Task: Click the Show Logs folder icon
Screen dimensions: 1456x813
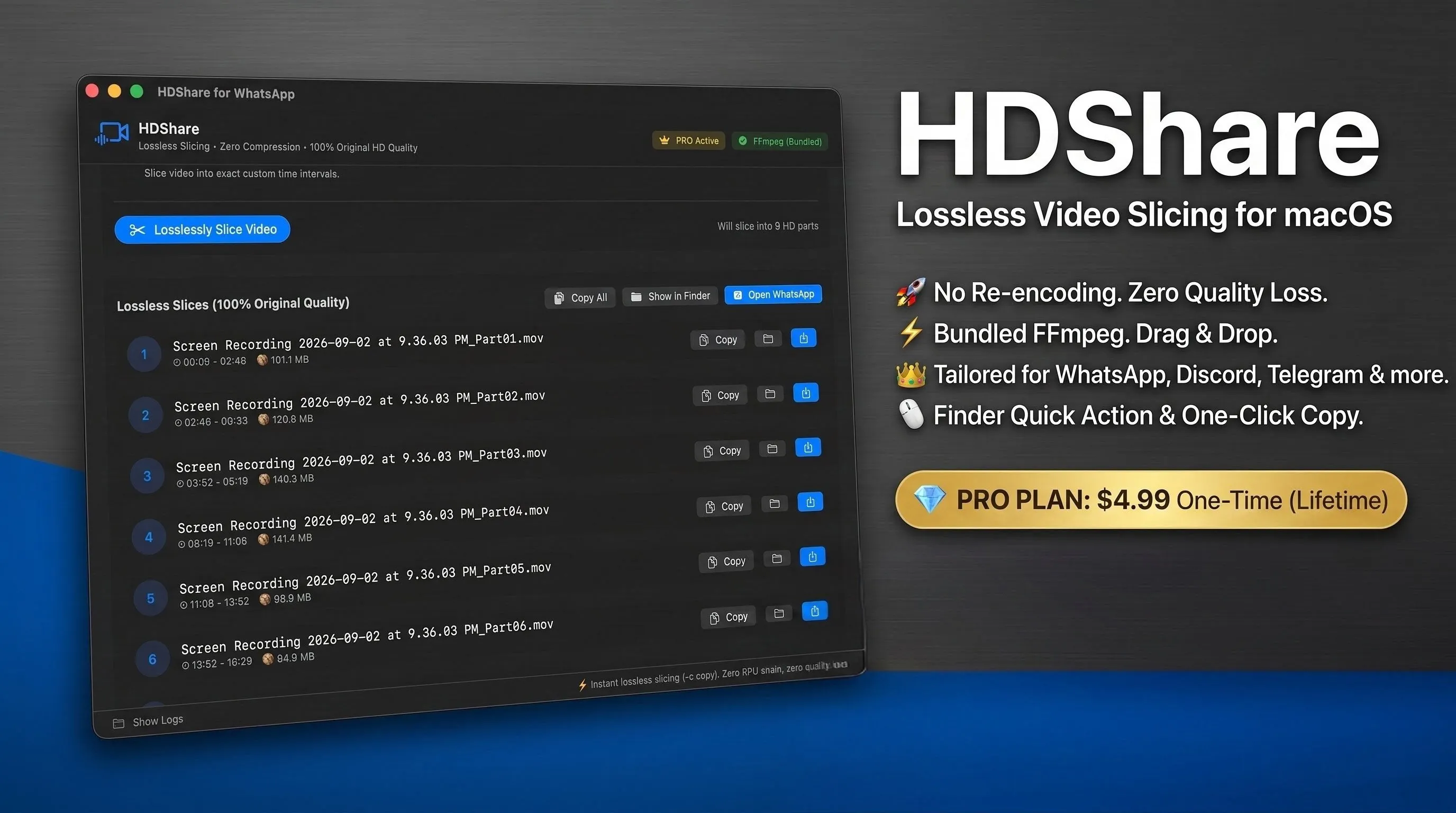Action: pos(119,724)
